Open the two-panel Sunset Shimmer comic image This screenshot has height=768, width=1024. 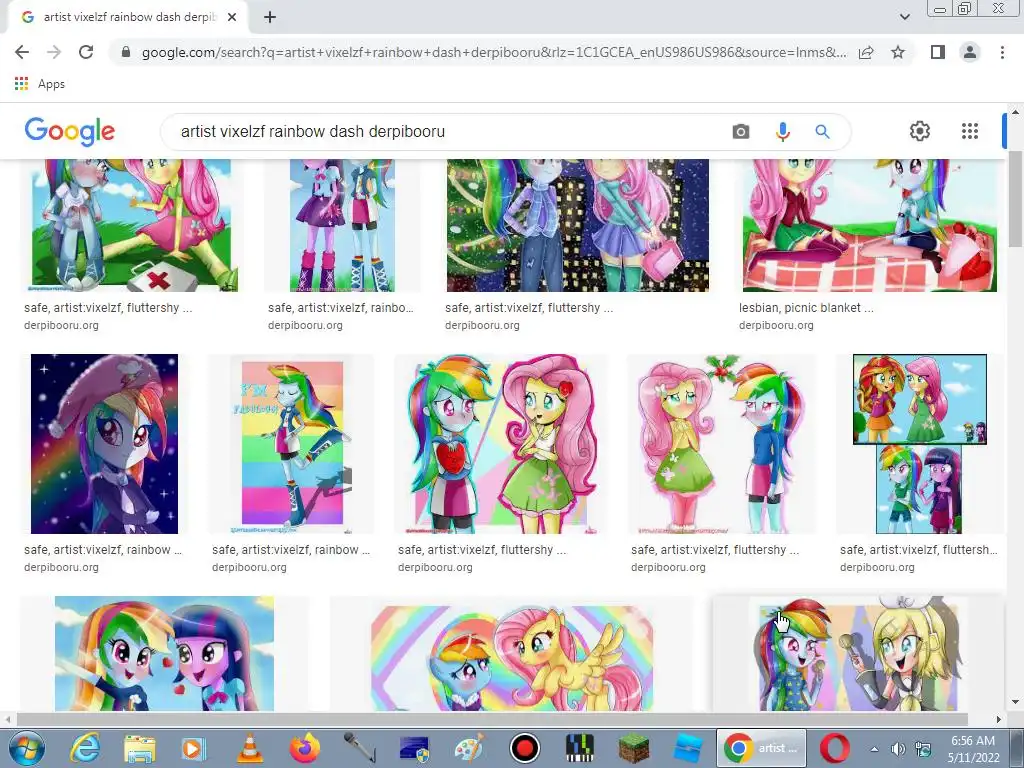[x=920, y=444]
